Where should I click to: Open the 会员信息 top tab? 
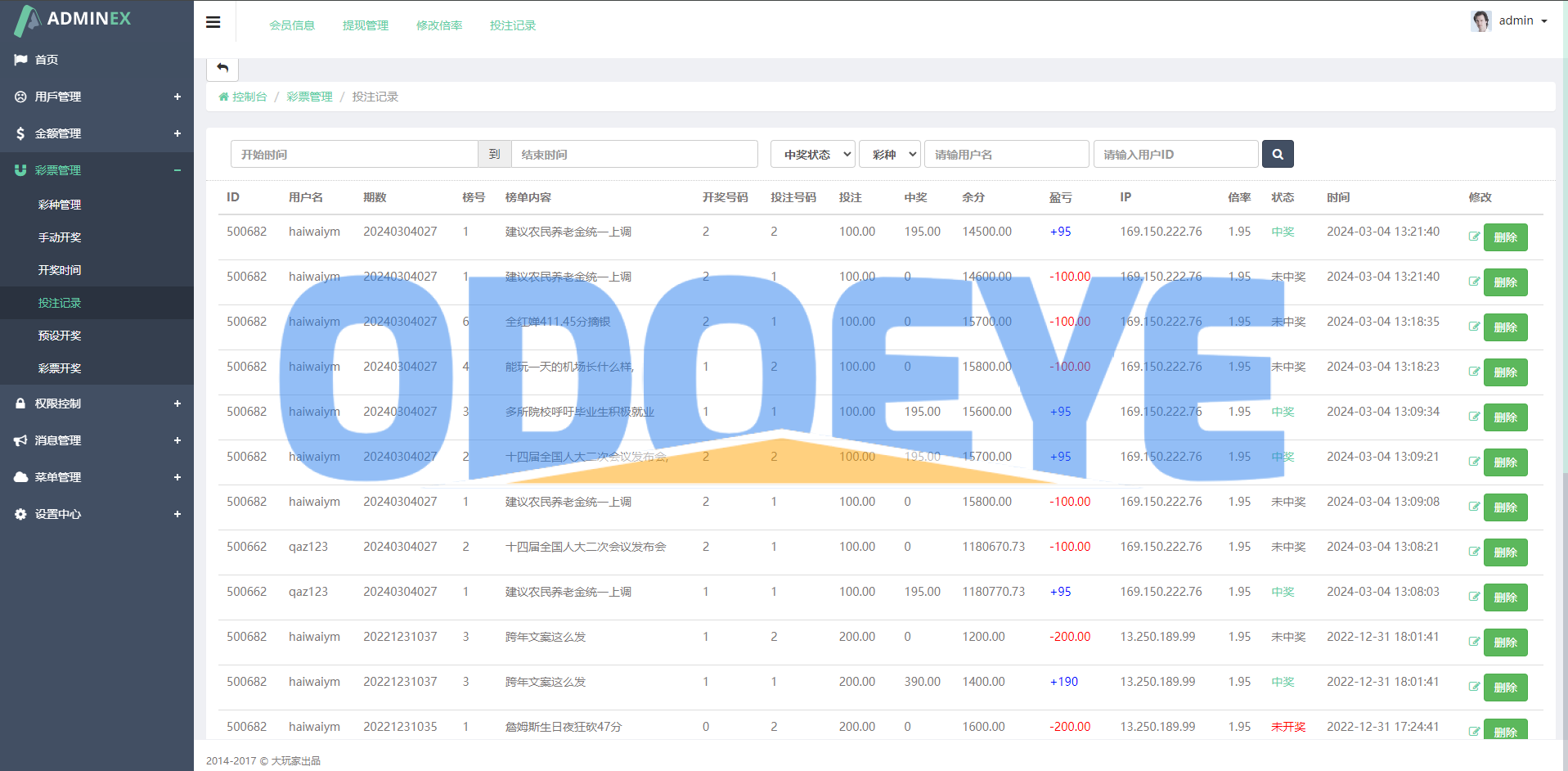[292, 25]
